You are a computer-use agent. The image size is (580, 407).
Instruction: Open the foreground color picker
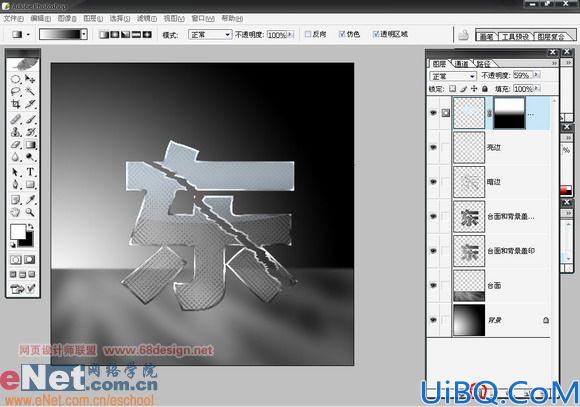click(17, 232)
